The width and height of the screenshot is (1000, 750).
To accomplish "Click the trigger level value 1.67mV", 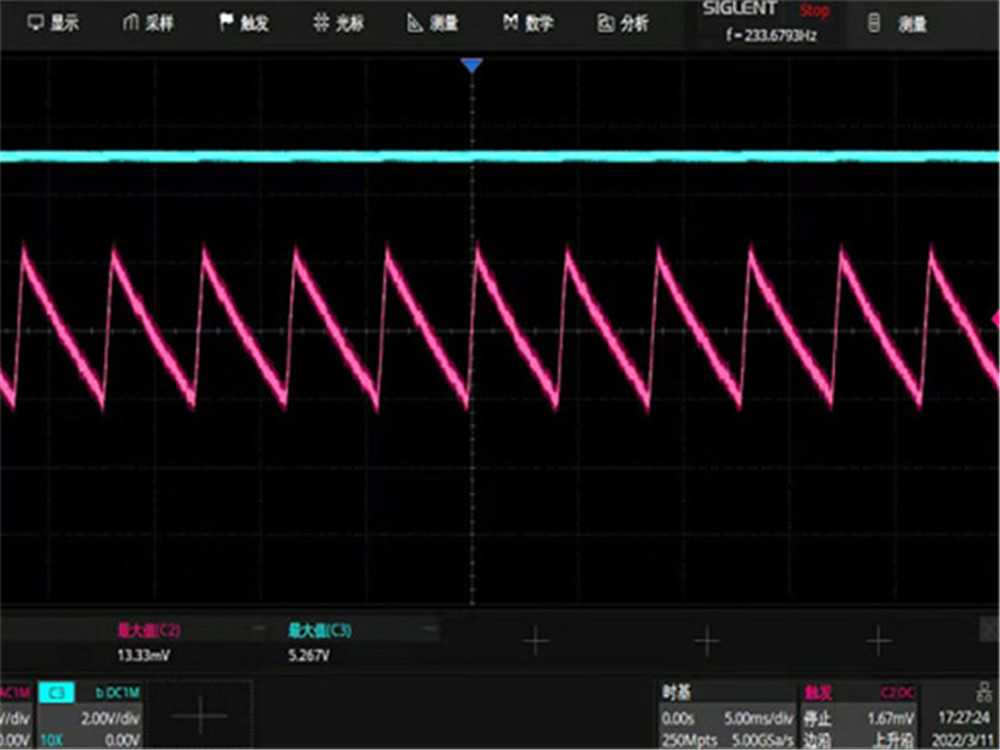I will point(891,719).
